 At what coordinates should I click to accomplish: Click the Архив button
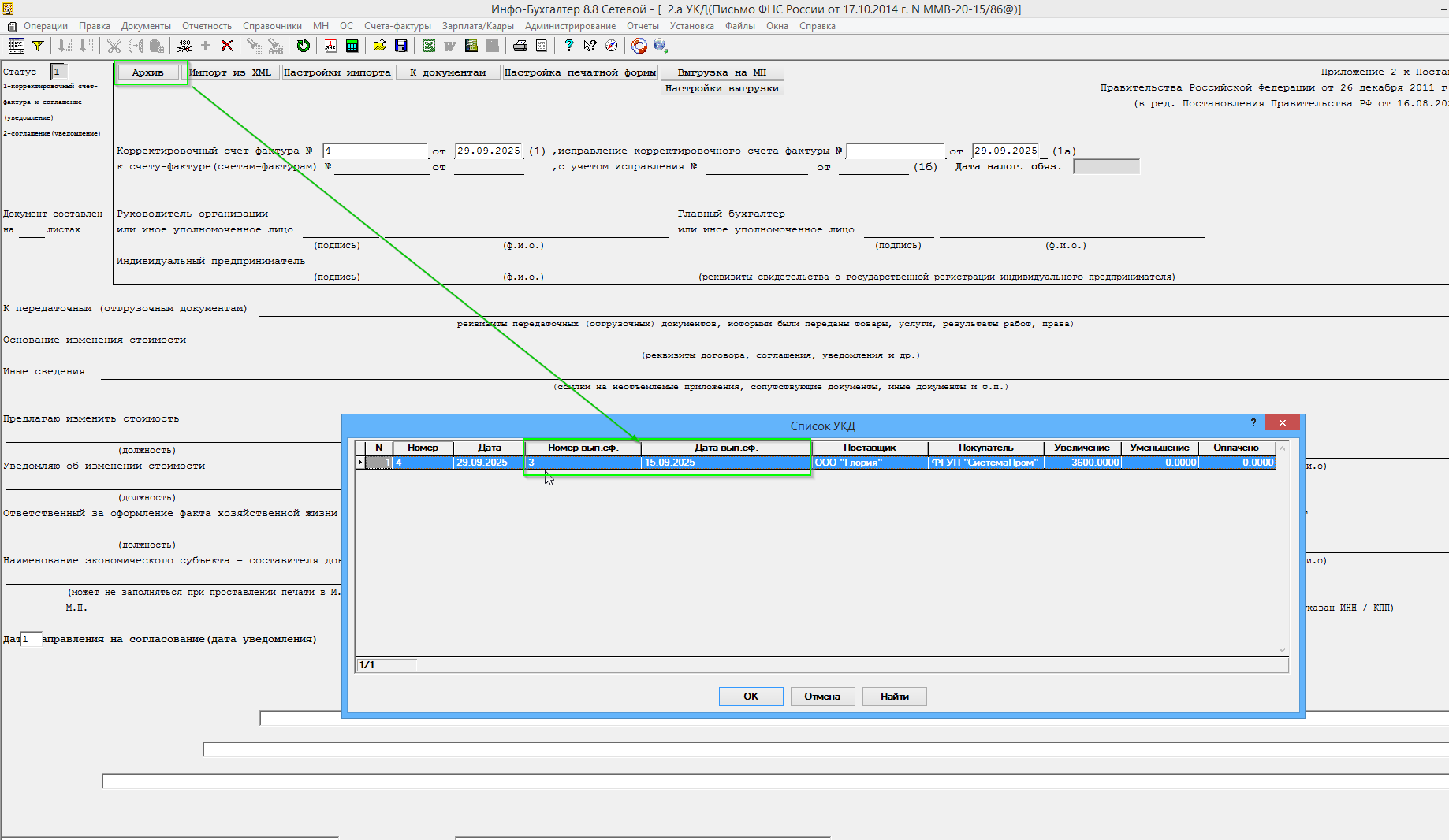click(x=148, y=72)
